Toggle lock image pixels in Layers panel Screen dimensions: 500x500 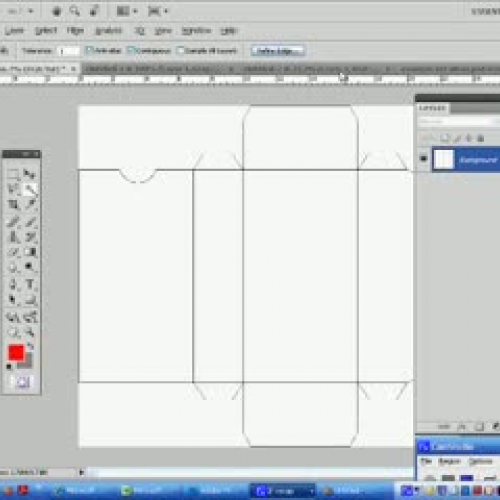[457, 138]
